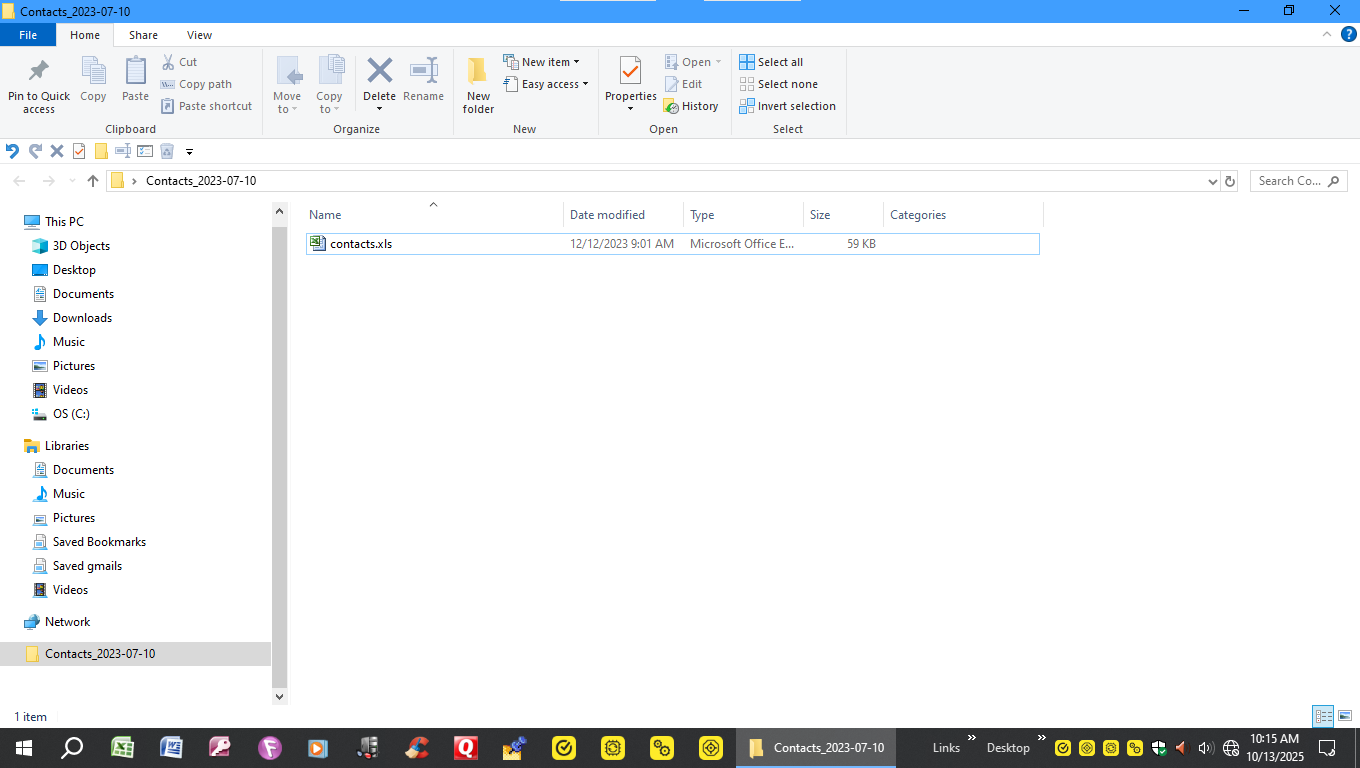
Task: Click the Redo icon in Quick Access Toolbar
Action: (x=33, y=151)
